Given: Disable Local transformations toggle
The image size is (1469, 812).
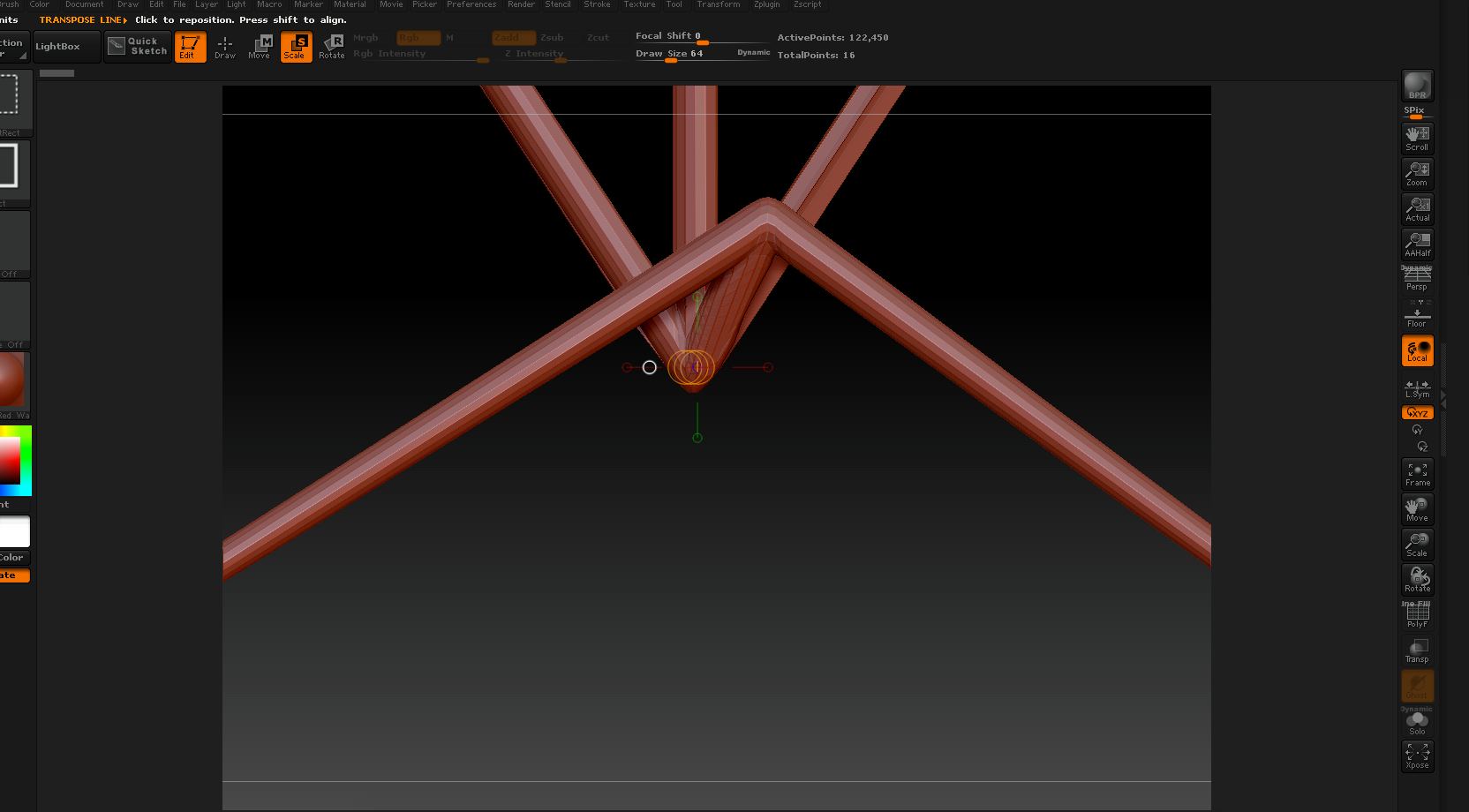Looking at the screenshot, I should pos(1417,350).
